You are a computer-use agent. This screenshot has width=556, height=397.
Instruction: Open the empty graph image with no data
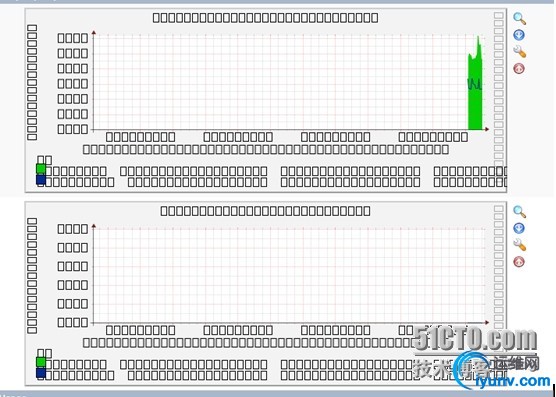(266, 294)
